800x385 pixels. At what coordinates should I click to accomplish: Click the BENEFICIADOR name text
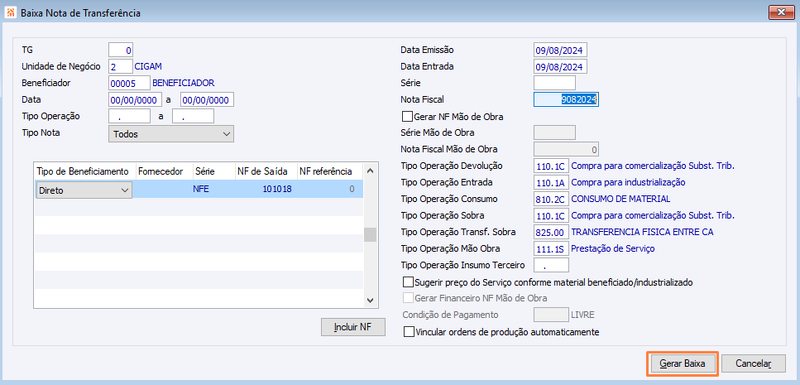(184, 83)
